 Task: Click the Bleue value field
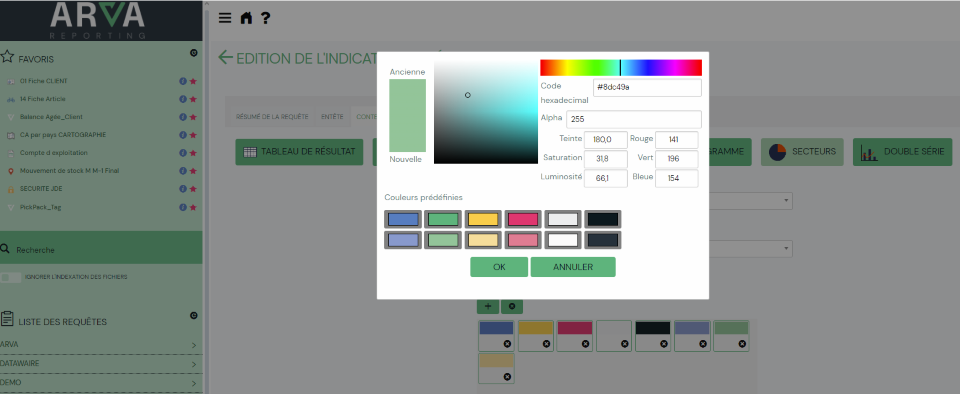click(x=677, y=179)
